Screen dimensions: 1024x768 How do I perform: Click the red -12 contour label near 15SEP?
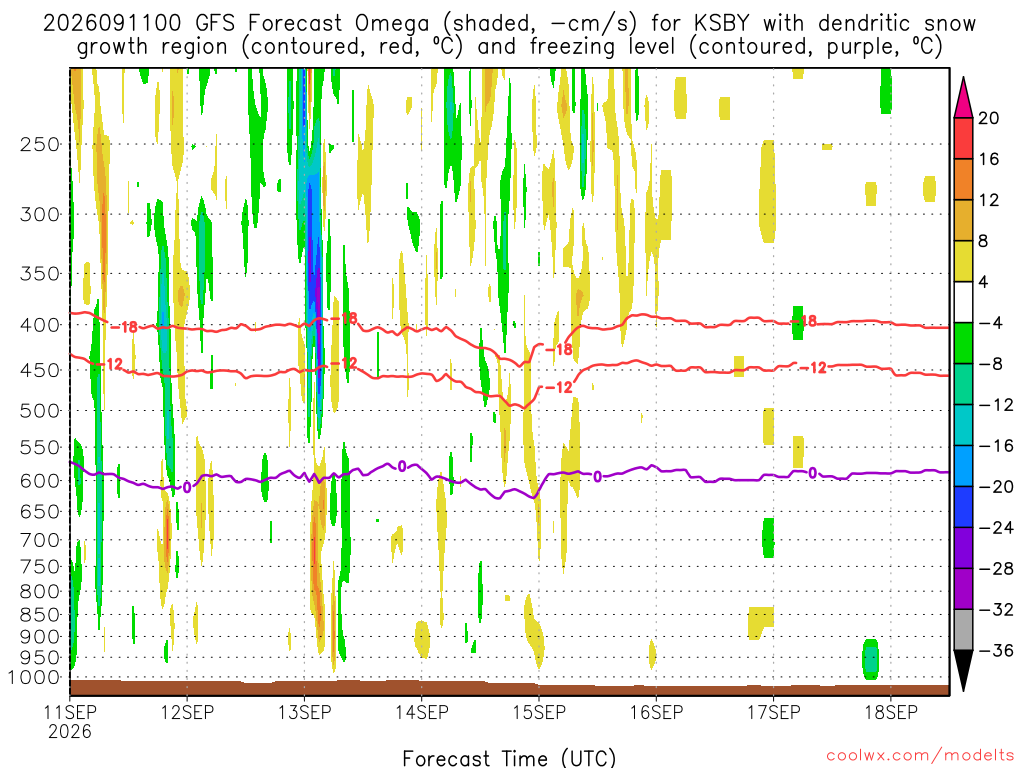559,387
